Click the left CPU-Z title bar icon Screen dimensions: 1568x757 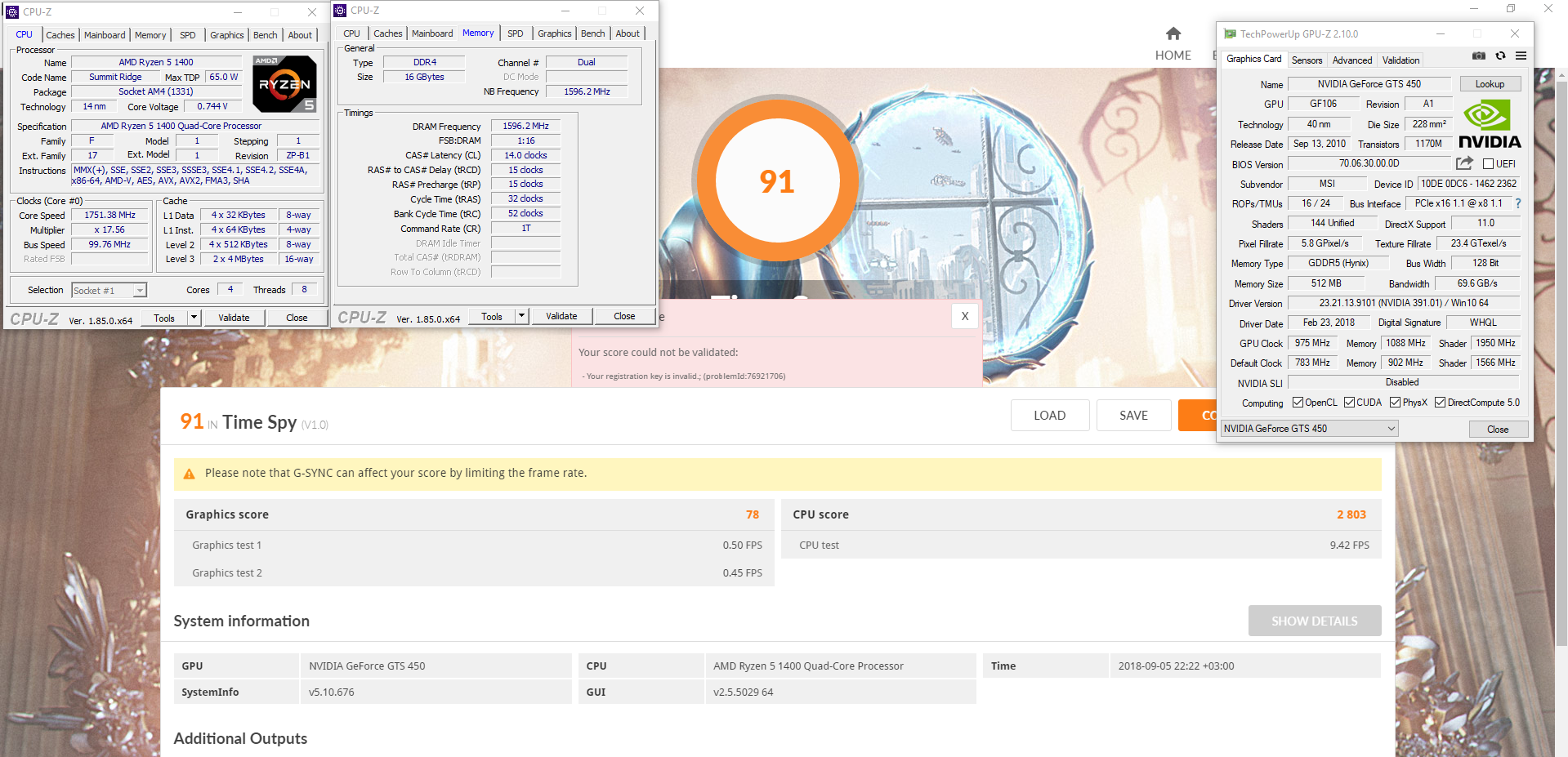[12, 12]
